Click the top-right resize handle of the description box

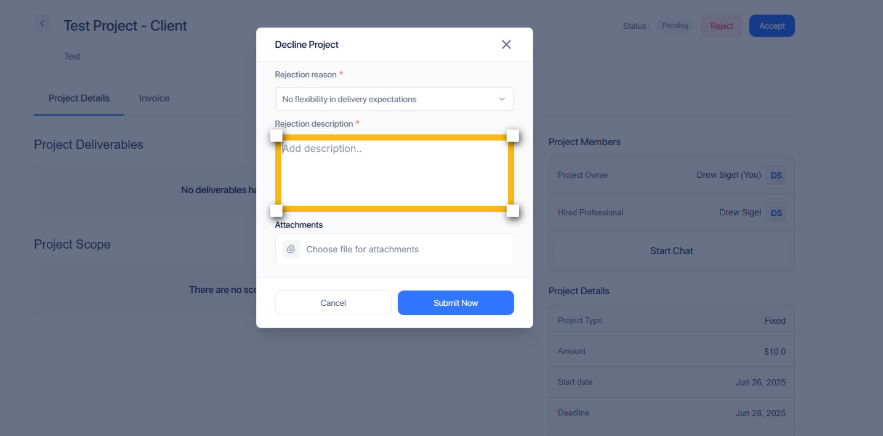(513, 135)
